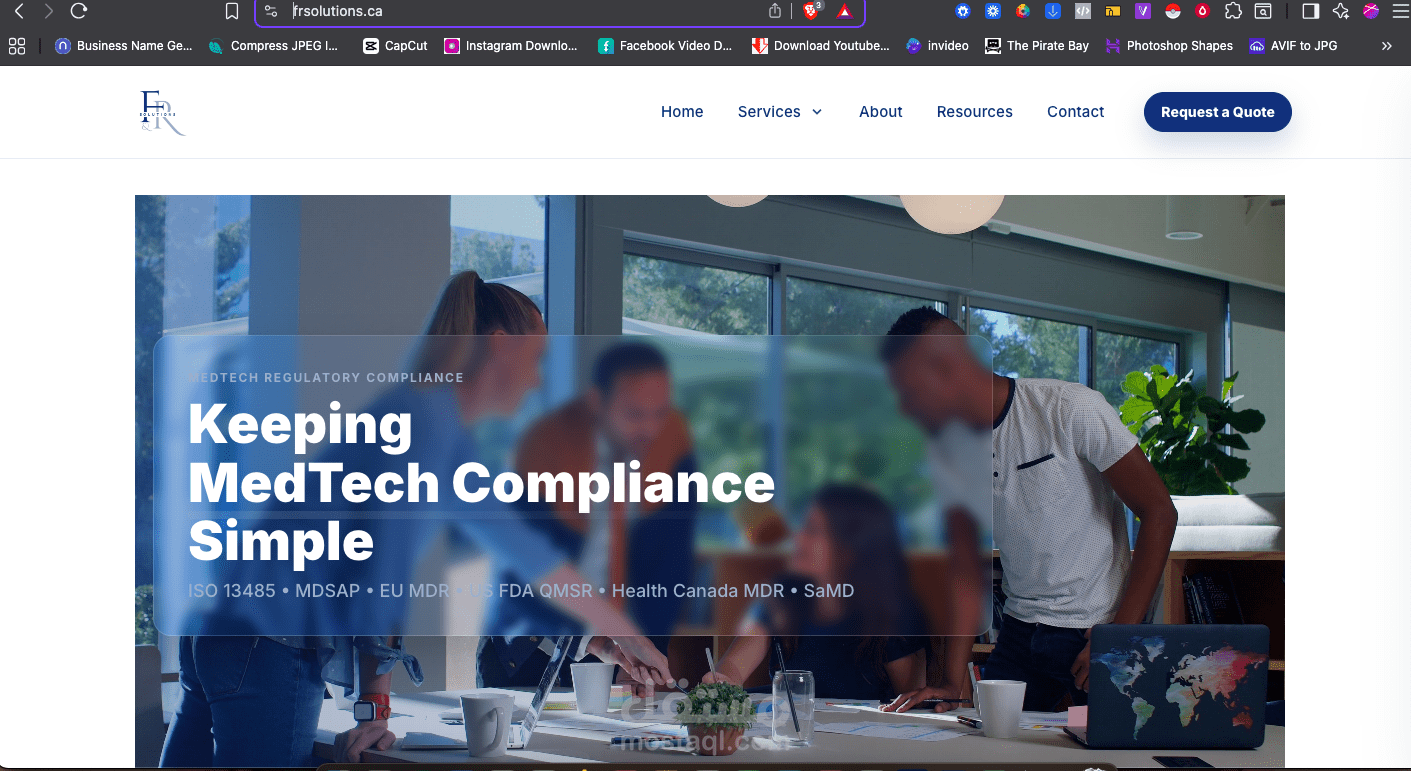This screenshot has width=1411, height=771.
Task: Open the Download Youtube bookmark
Action: pyautogui.click(x=820, y=45)
